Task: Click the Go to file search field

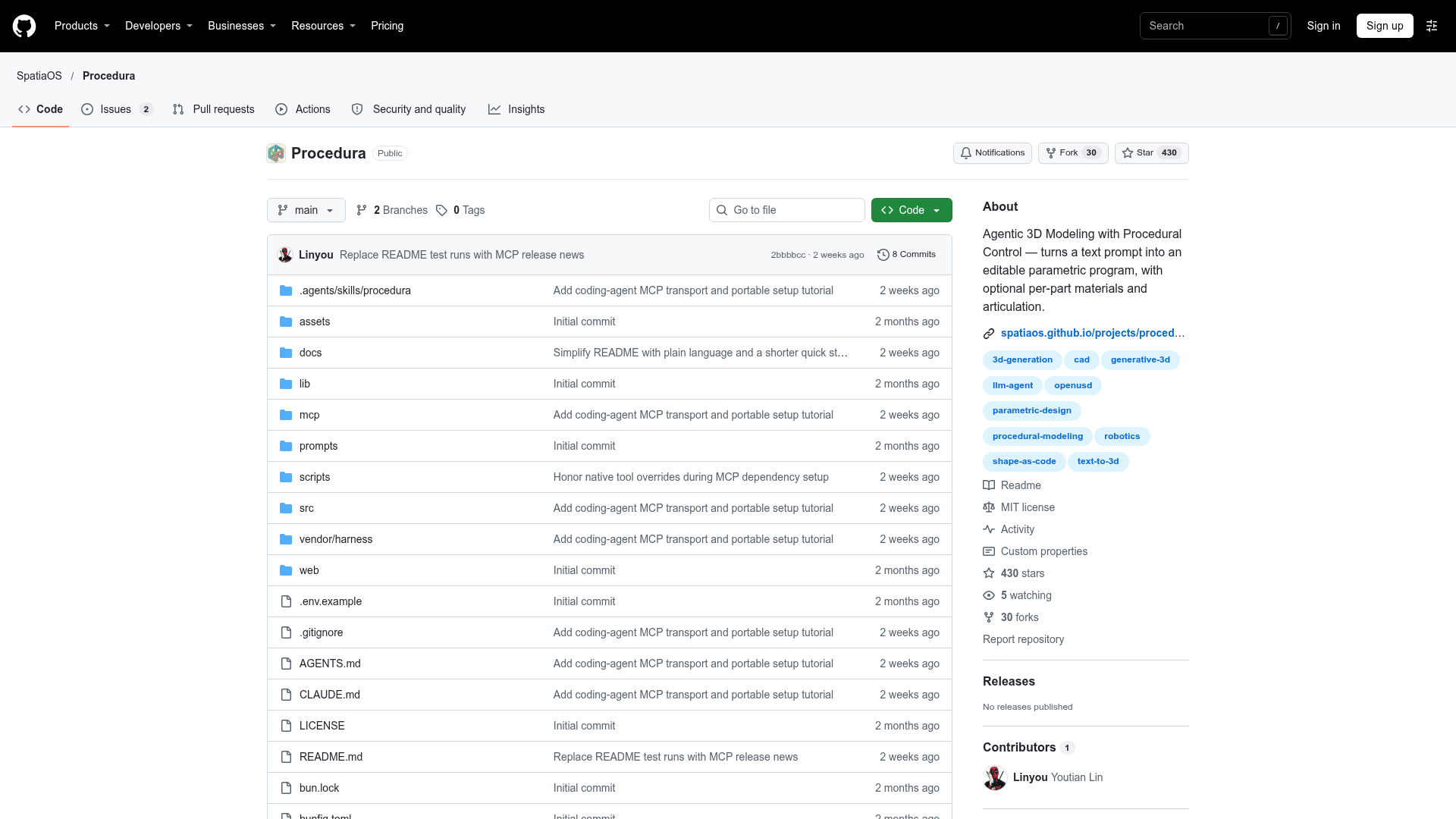Action: [787, 210]
